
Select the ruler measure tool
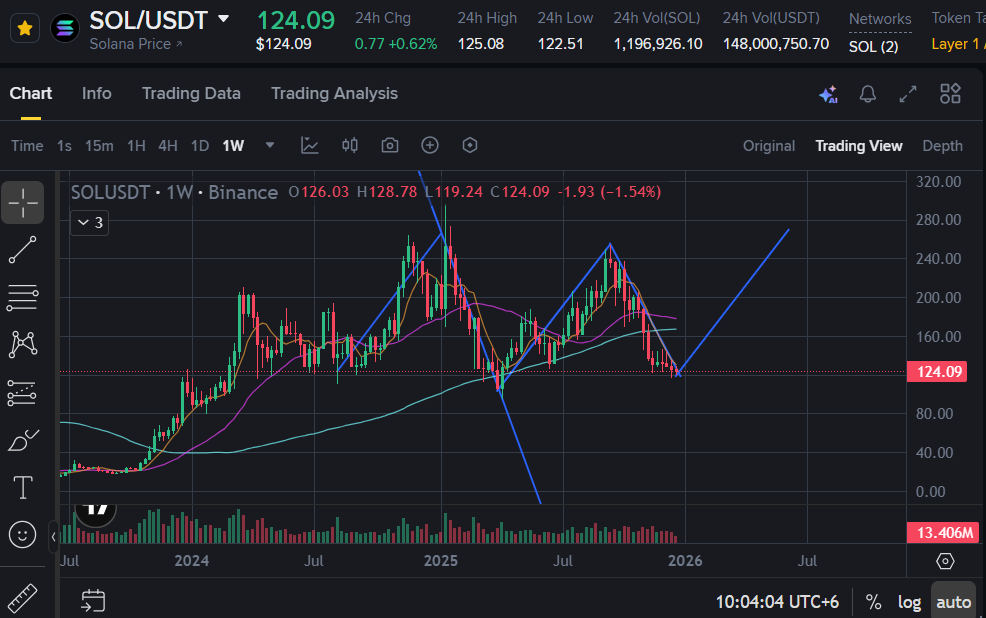pos(23,598)
